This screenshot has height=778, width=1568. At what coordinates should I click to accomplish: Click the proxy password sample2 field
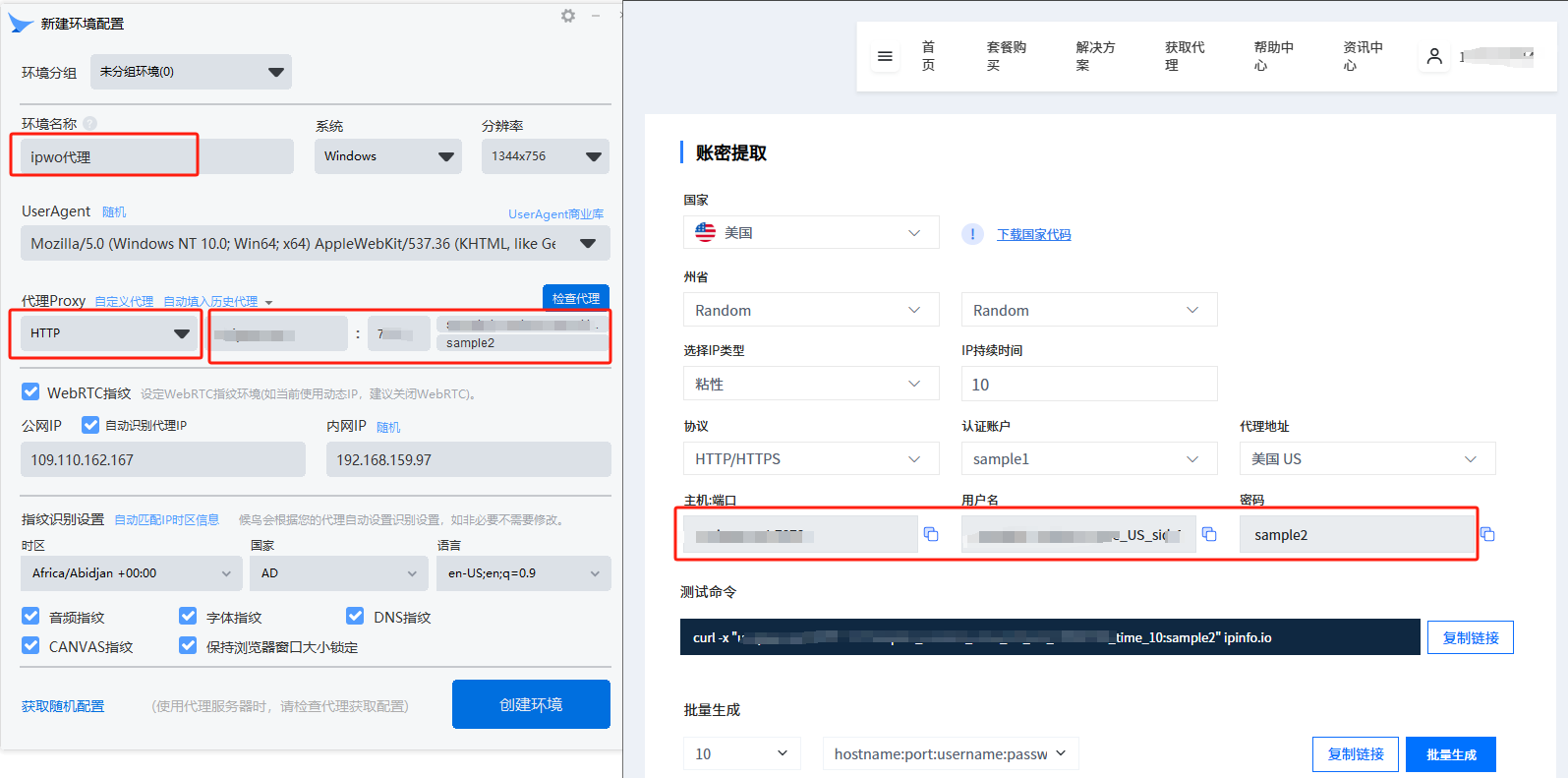point(522,343)
